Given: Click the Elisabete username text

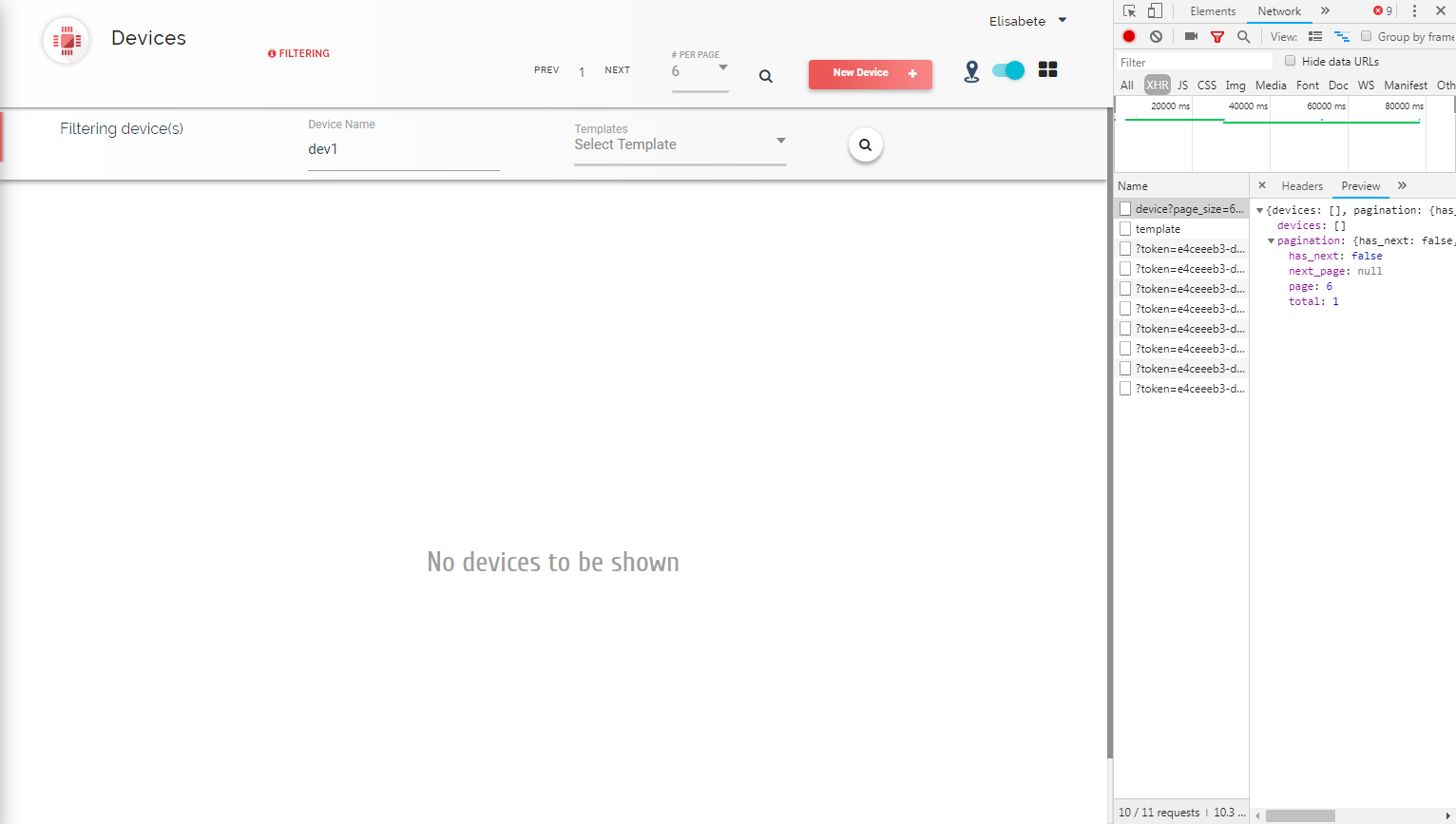Looking at the screenshot, I should click(1017, 21).
